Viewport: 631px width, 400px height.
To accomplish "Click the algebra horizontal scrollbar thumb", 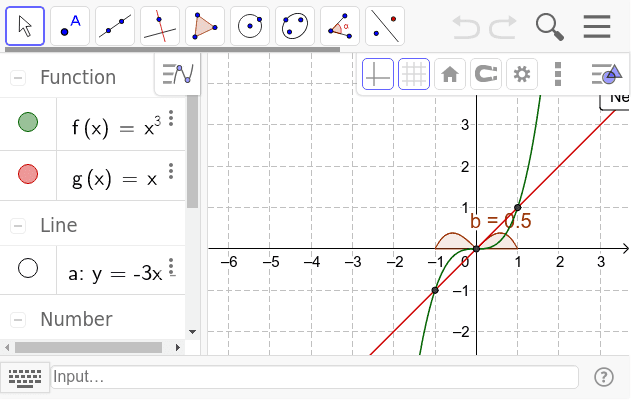I will 89,347.
